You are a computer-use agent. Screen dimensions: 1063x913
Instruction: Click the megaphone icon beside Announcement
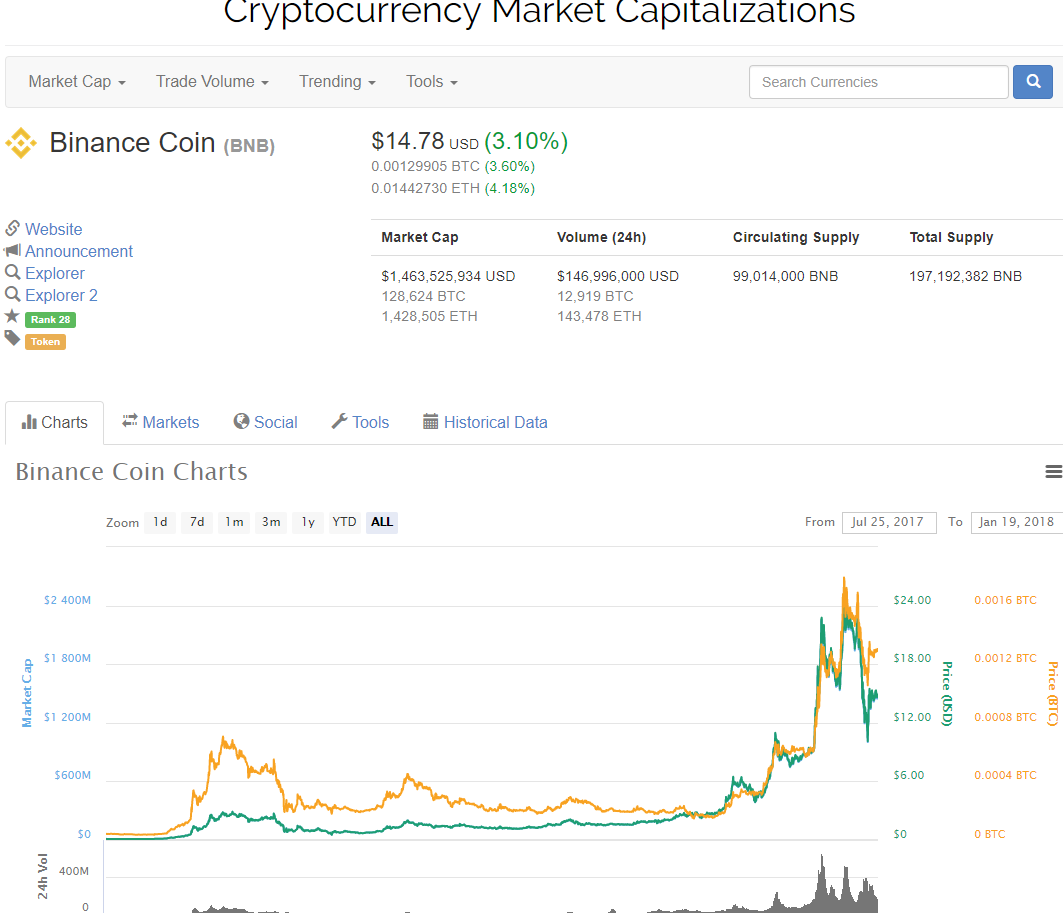coord(12,251)
